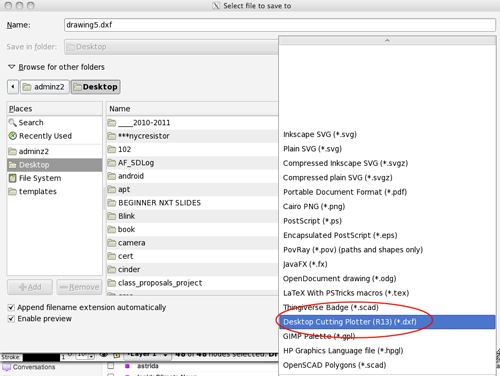Click the File System drive icon
The height and width of the screenshot is (376, 500).
(12, 178)
